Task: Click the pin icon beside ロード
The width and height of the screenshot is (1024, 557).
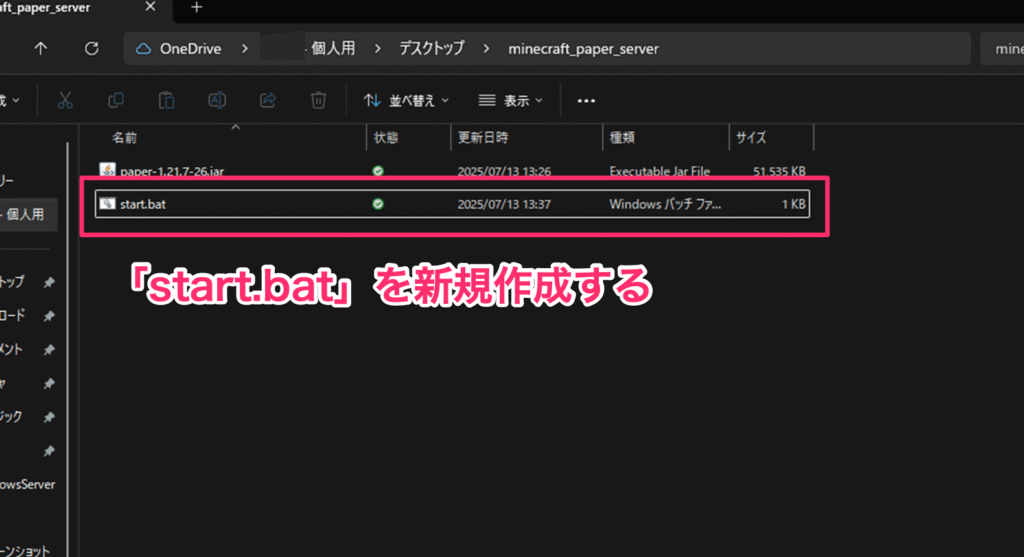Action: click(49, 316)
